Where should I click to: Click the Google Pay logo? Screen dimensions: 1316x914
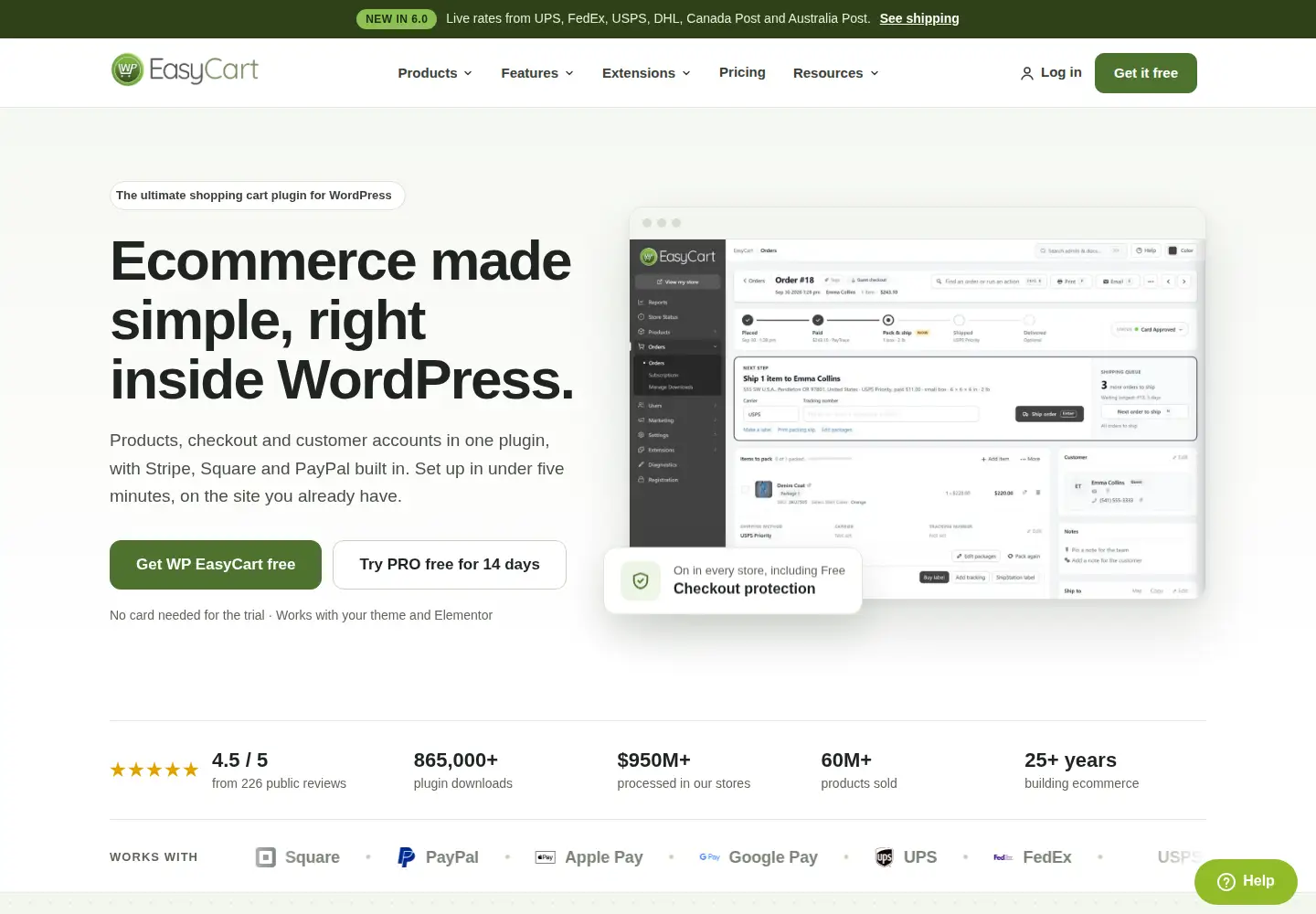(x=709, y=857)
